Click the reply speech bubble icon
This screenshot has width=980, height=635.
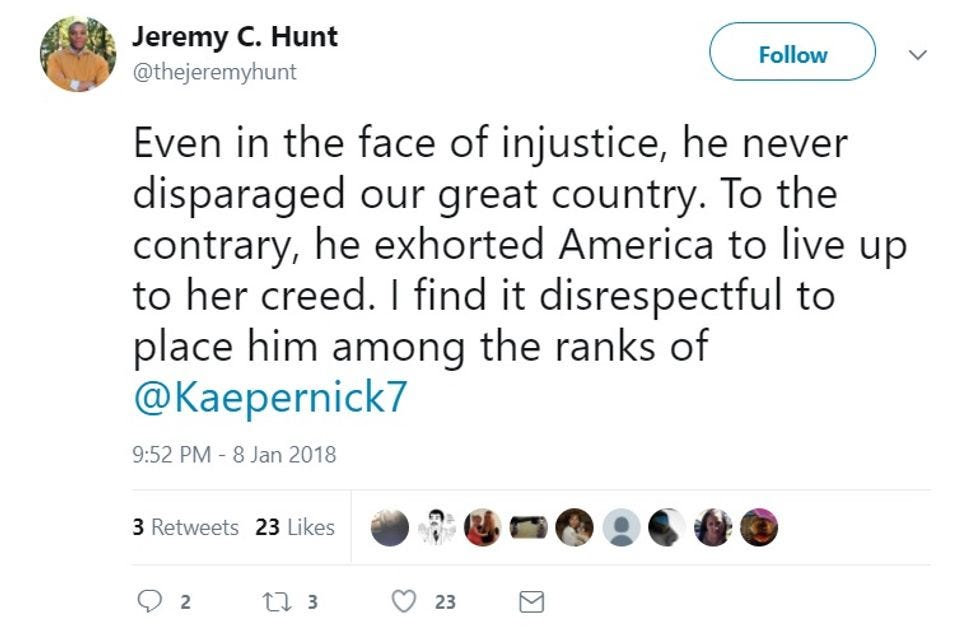coord(148,601)
